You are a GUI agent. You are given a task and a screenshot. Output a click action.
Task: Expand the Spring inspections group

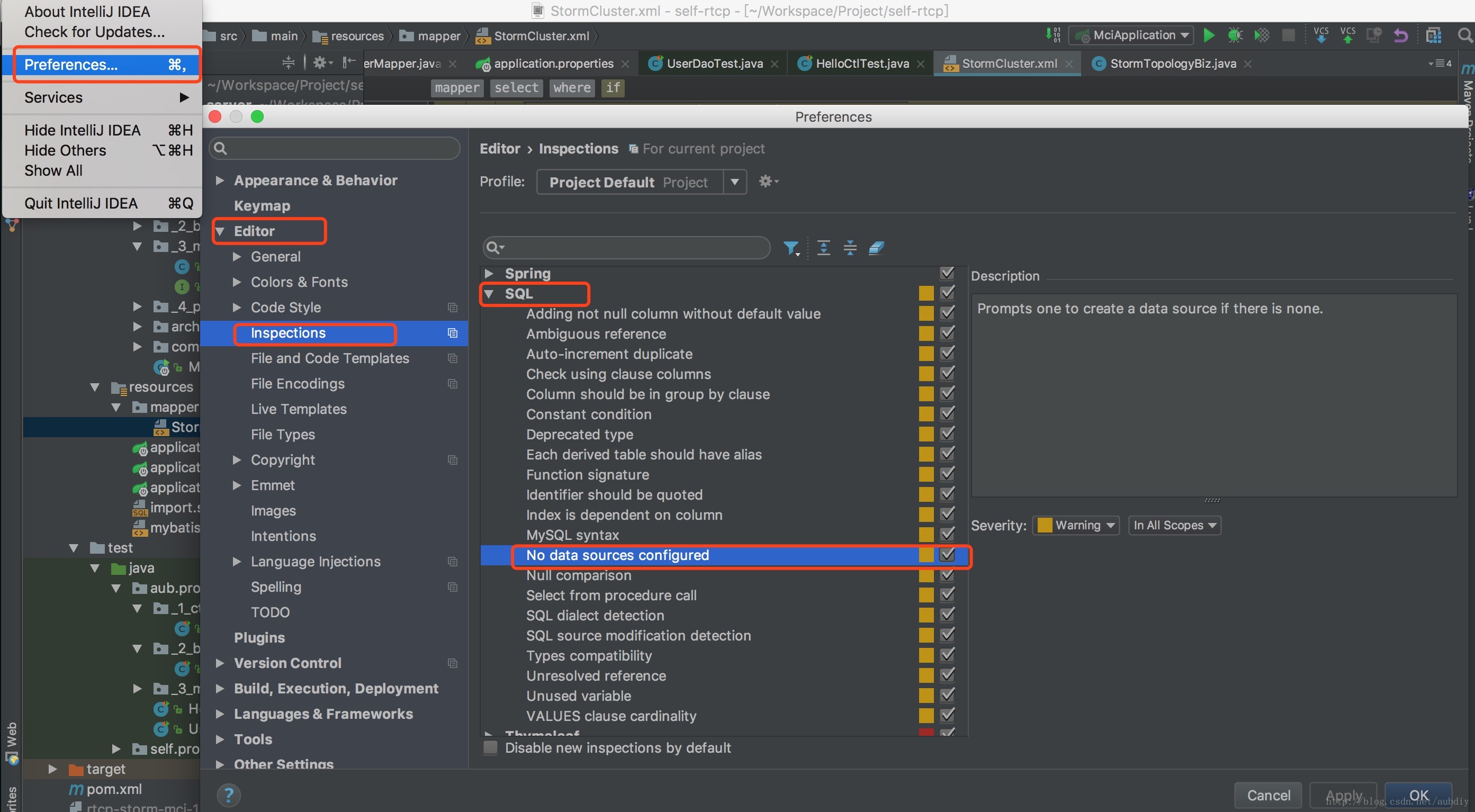(490, 272)
